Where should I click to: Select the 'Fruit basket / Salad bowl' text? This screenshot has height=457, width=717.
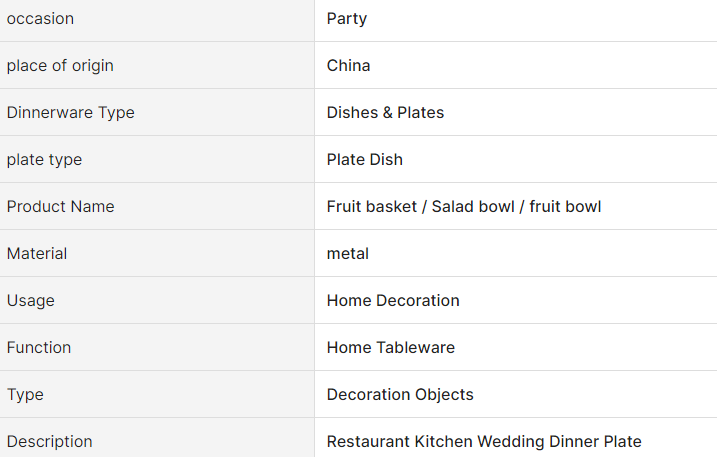(x=419, y=207)
